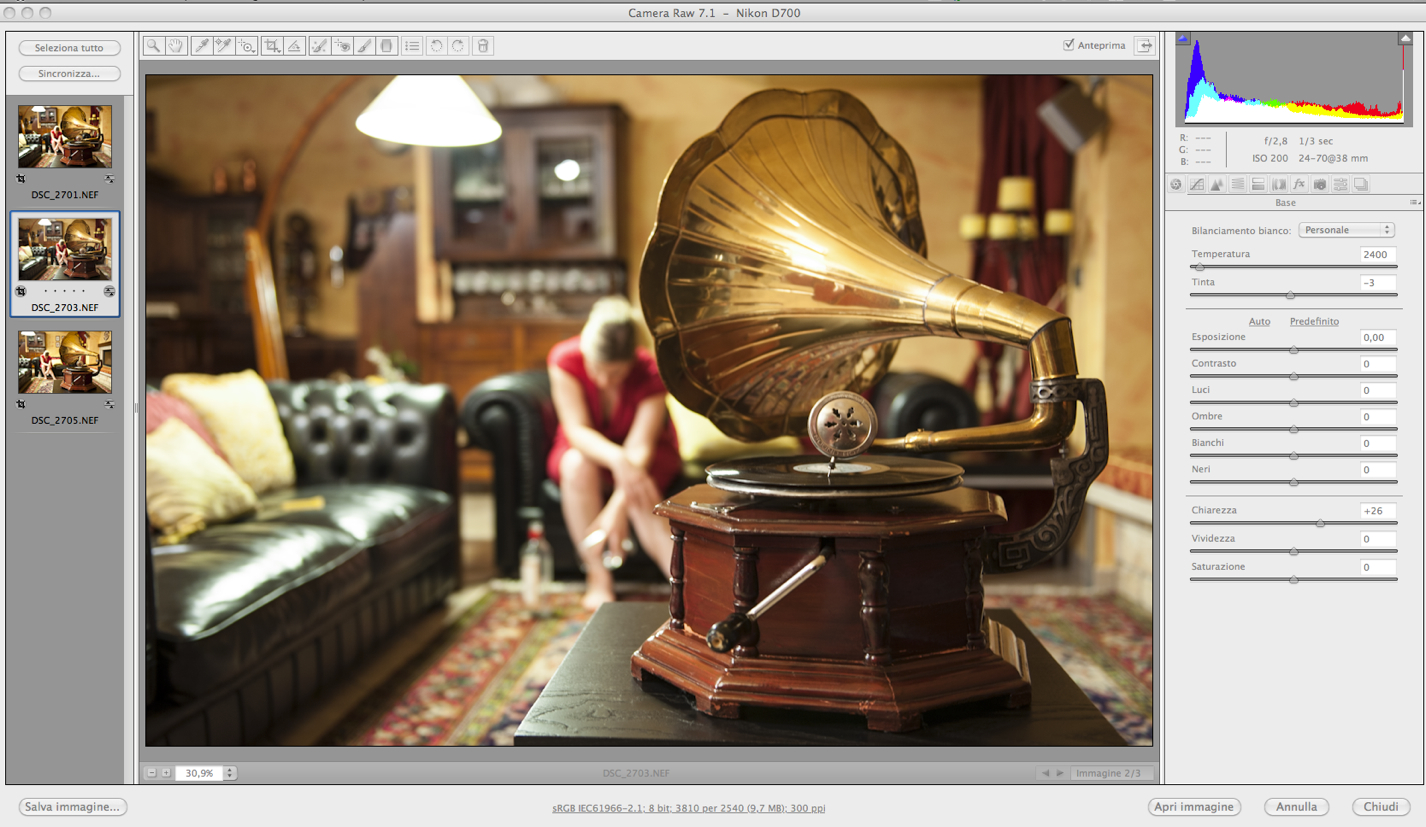1426x827 pixels.
Task: Toggle full screen mode icon
Action: [x=1144, y=46]
